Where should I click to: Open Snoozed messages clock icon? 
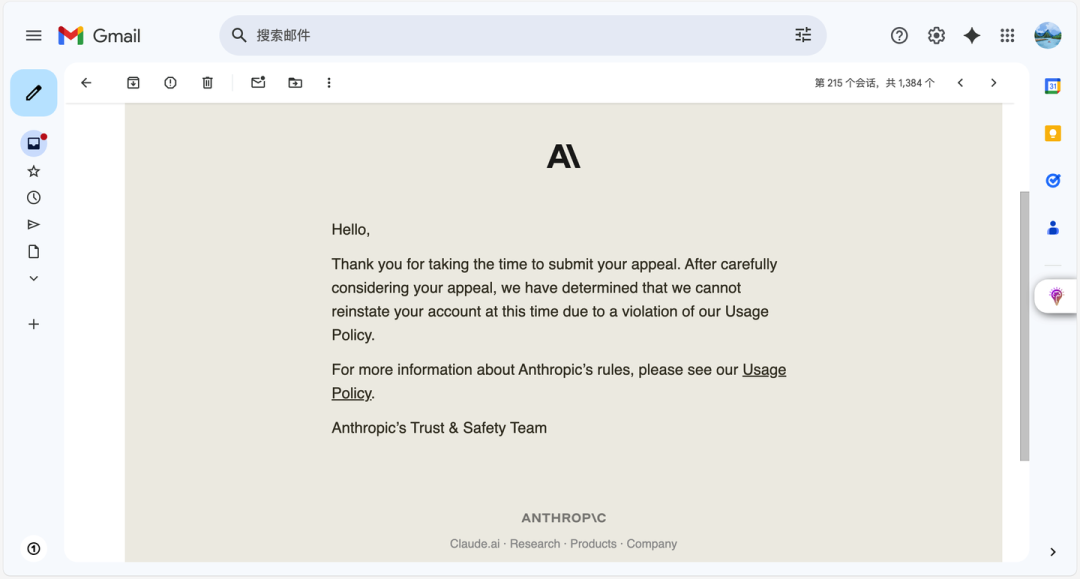point(34,198)
